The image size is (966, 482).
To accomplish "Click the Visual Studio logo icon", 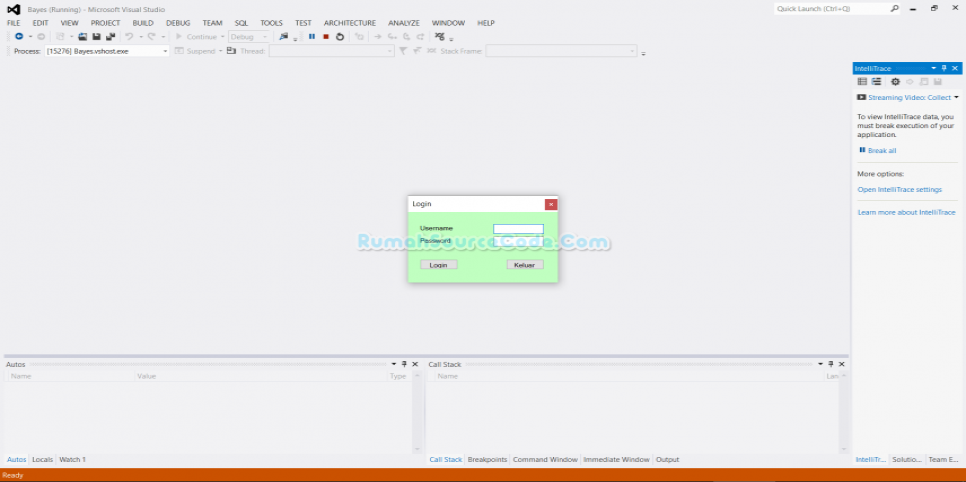I will tap(13, 9).
